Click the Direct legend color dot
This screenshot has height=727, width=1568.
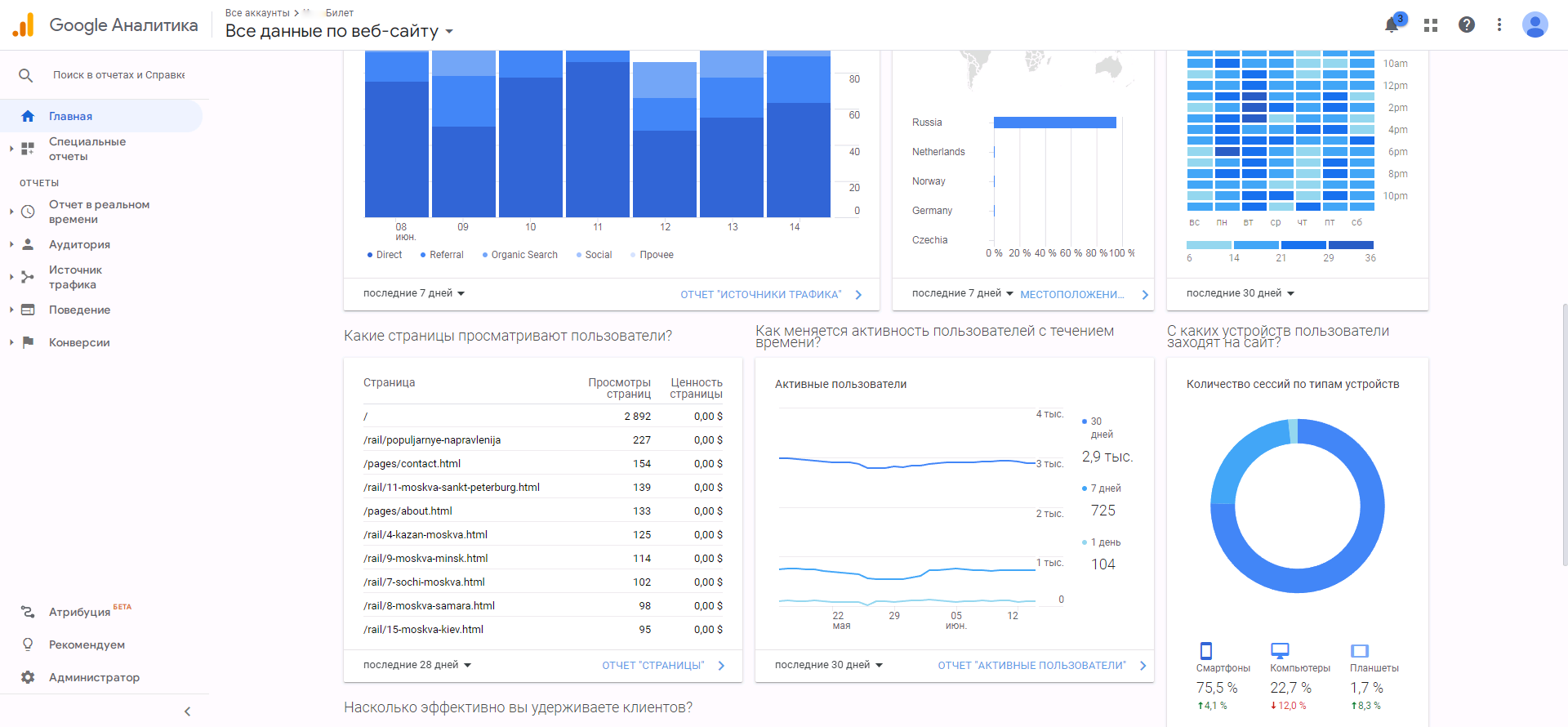click(x=370, y=255)
